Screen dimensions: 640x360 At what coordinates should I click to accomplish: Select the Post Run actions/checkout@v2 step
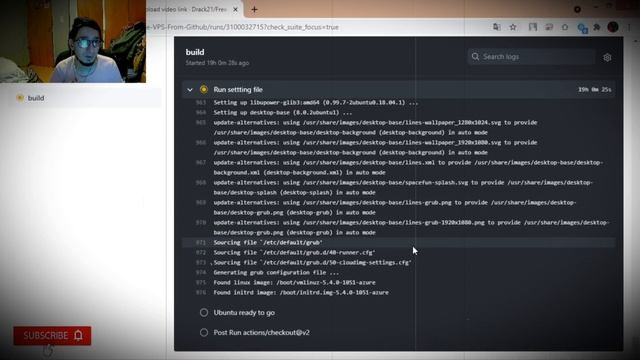[x=262, y=333]
